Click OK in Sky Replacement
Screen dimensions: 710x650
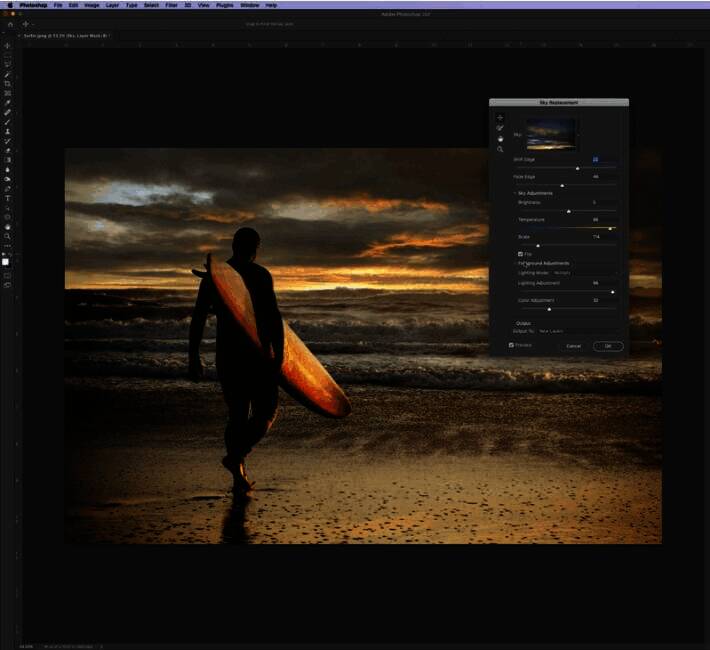click(x=607, y=346)
